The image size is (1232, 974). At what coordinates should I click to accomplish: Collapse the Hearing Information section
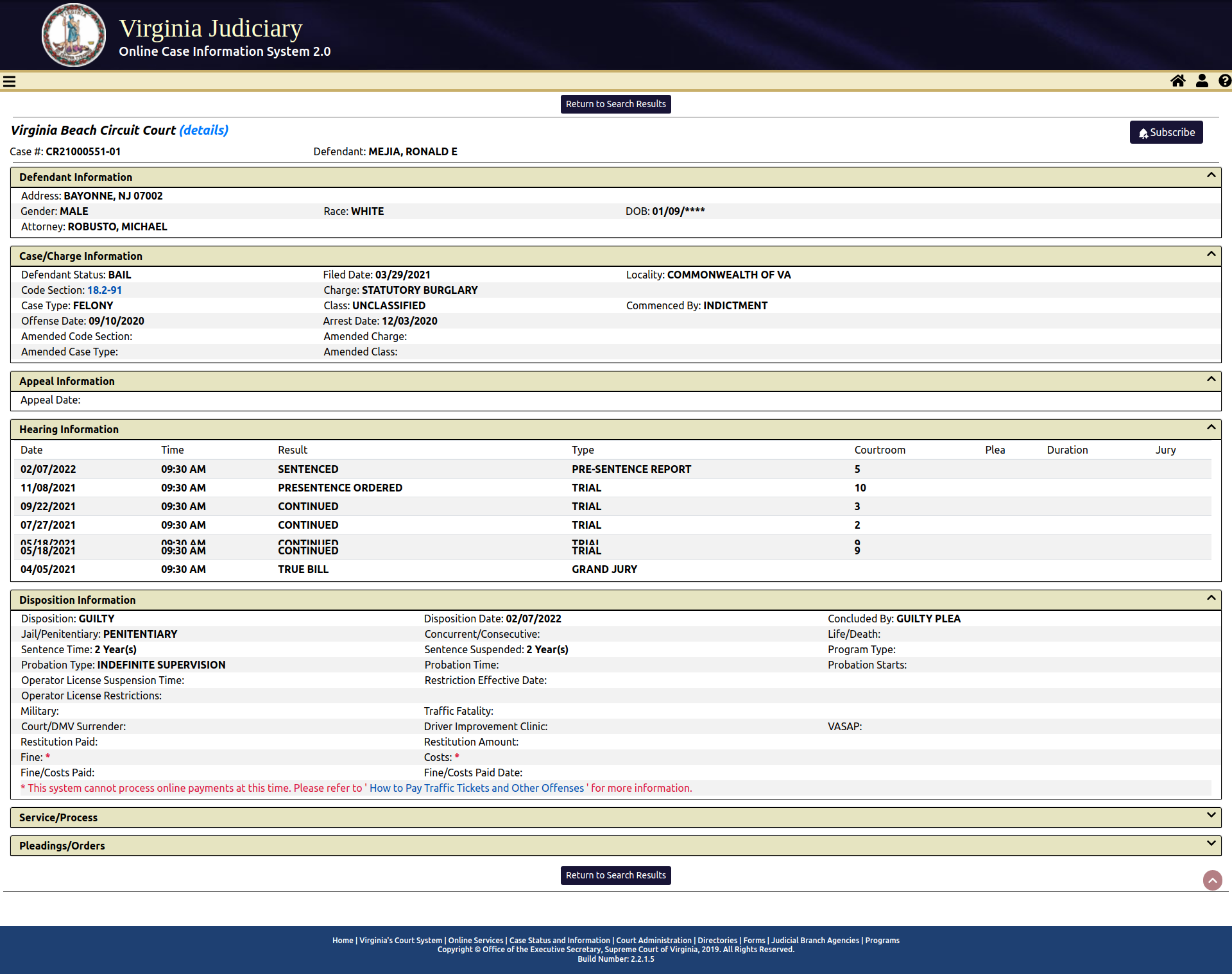click(1211, 427)
